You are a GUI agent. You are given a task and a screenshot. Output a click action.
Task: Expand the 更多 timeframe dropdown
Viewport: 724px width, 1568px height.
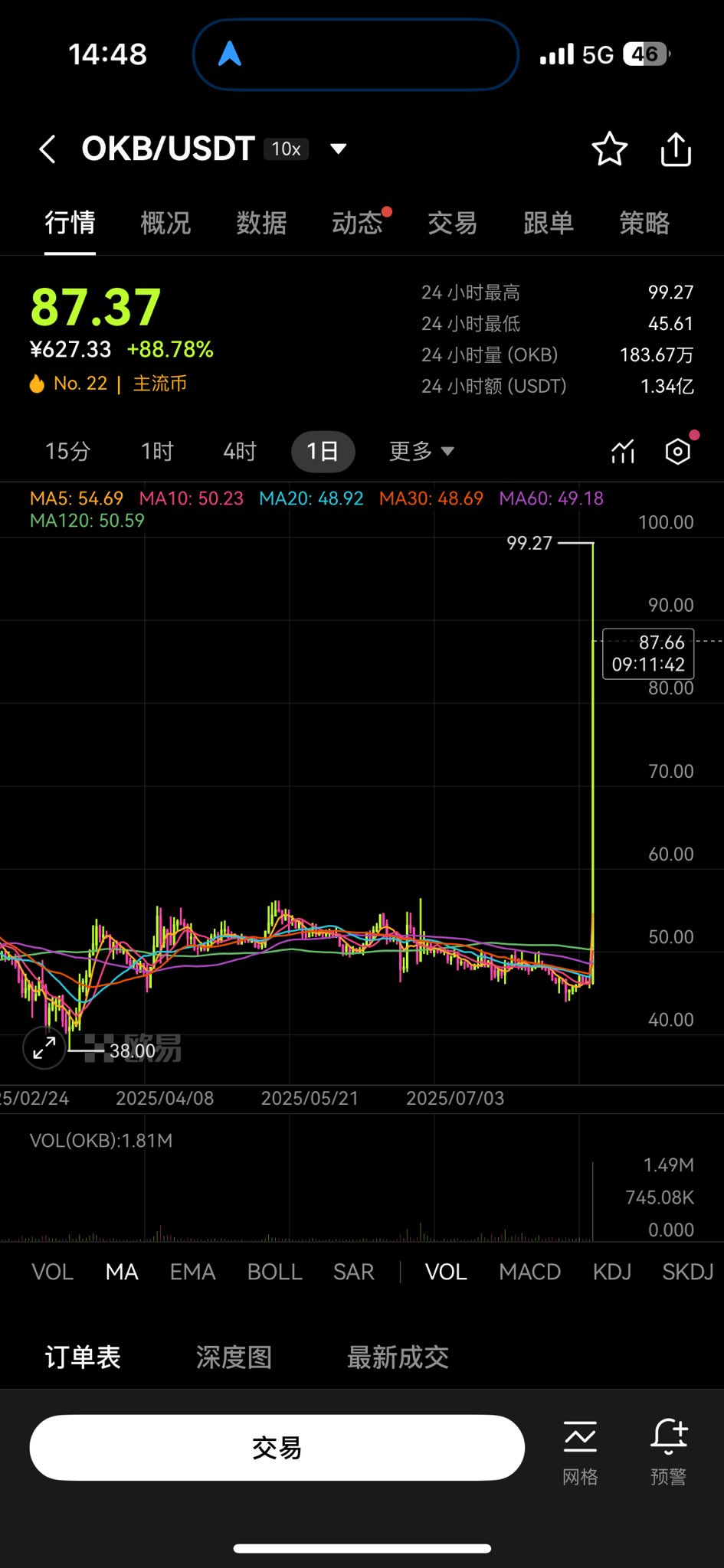coord(421,451)
